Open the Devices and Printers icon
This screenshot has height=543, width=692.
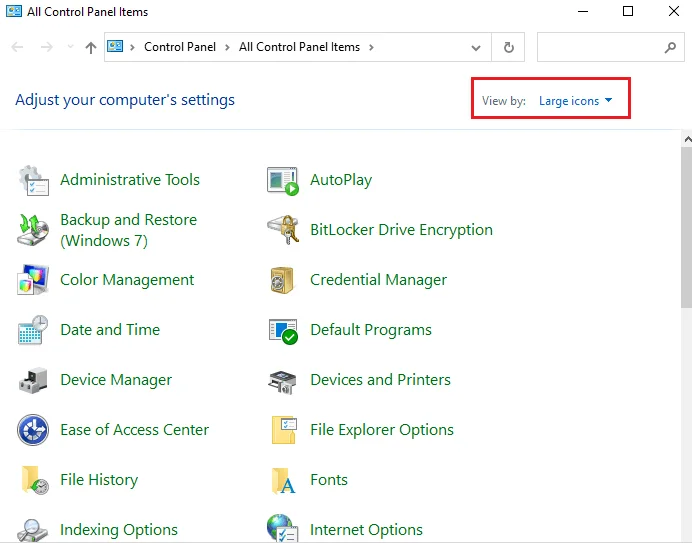[x=282, y=382]
